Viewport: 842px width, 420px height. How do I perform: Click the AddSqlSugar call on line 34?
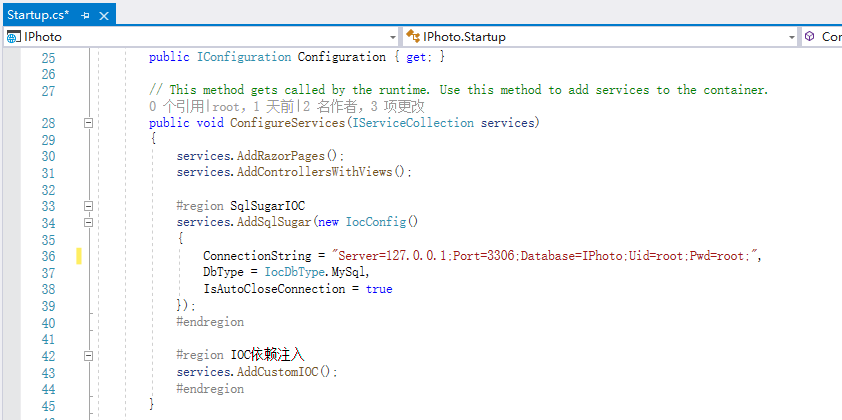pyautogui.click(x=274, y=222)
